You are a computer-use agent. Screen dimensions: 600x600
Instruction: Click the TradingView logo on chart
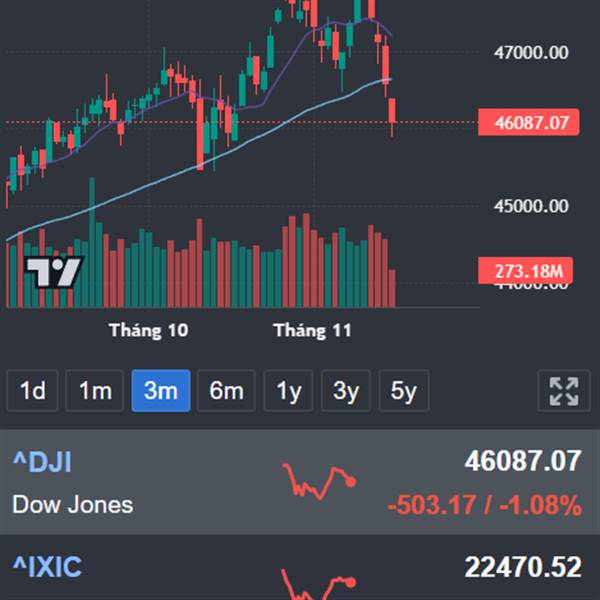(x=53, y=271)
